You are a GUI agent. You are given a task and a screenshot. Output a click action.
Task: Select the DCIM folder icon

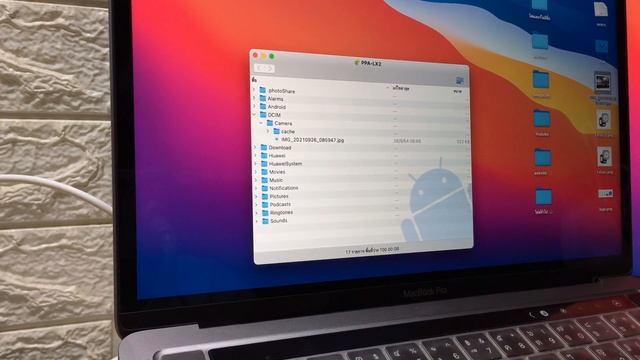[x=263, y=115]
